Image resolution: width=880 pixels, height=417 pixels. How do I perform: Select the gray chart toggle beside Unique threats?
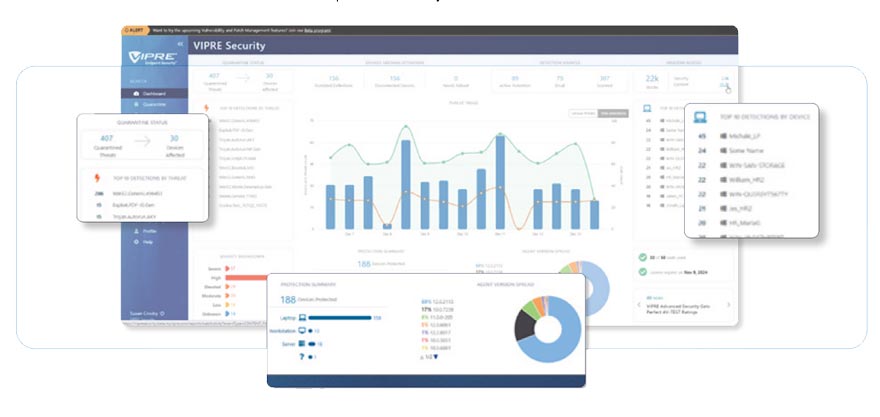coord(613,113)
